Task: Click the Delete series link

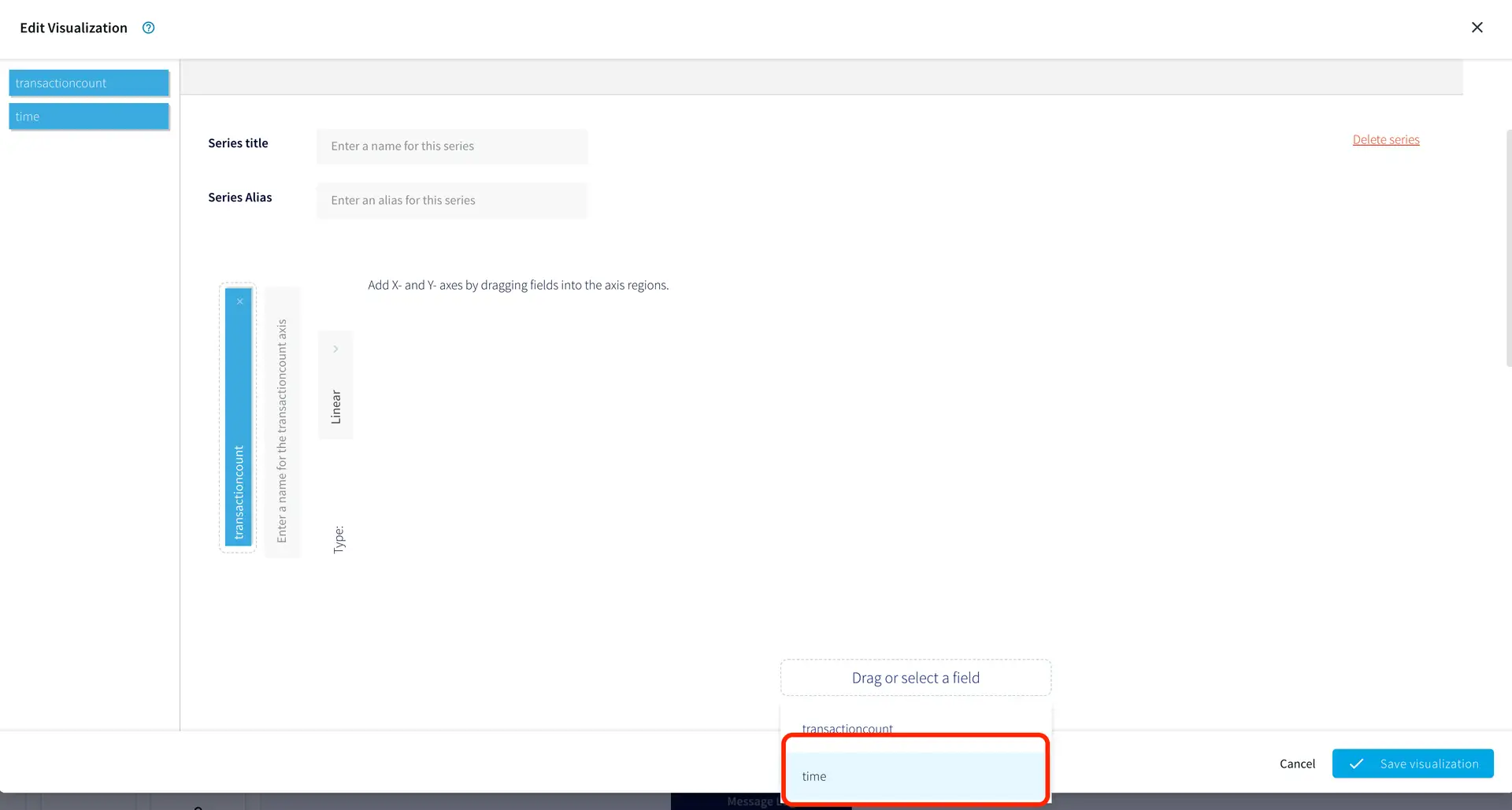Action: coord(1385,139)
